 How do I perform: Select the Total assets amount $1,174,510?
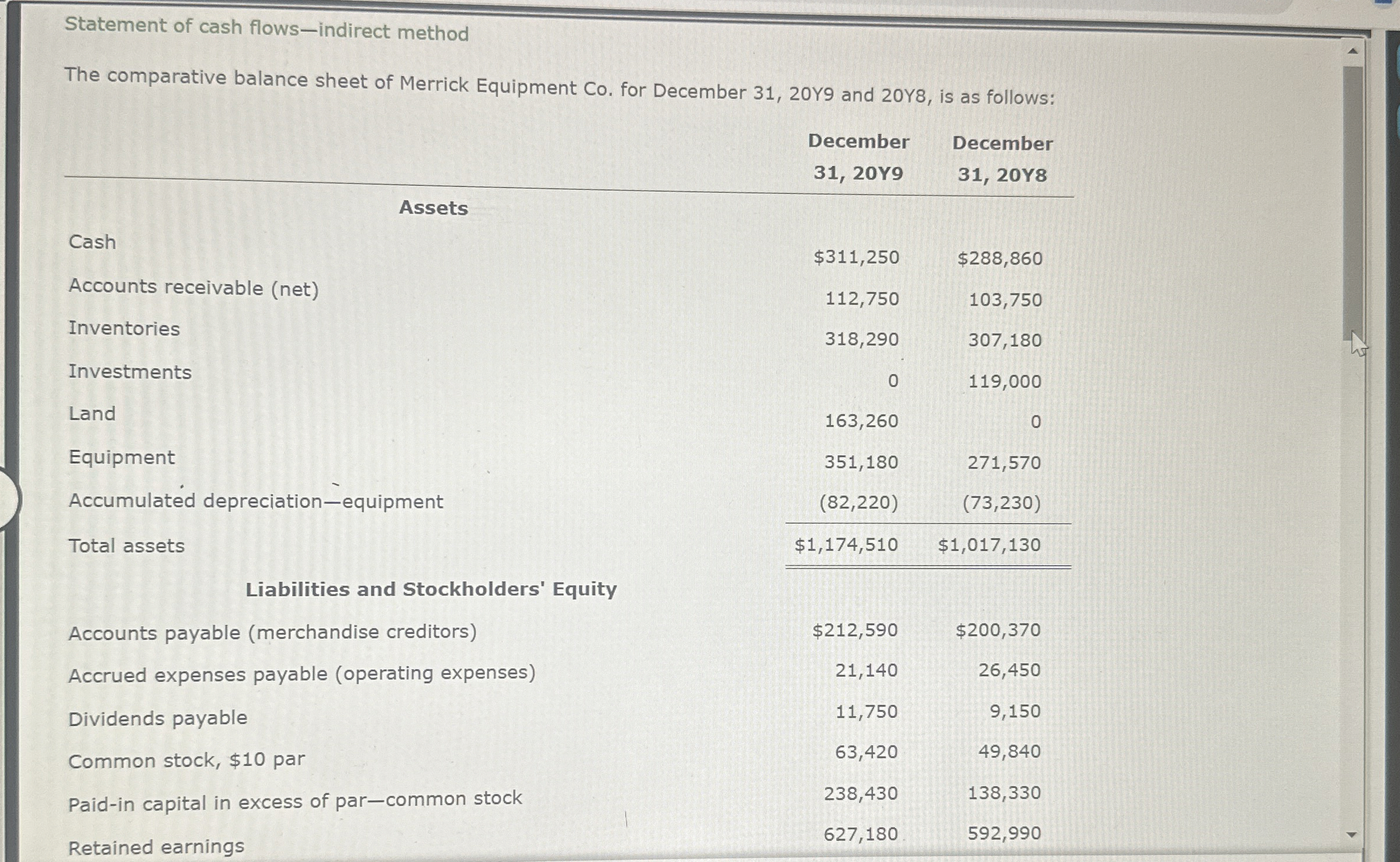click(845, 545)
